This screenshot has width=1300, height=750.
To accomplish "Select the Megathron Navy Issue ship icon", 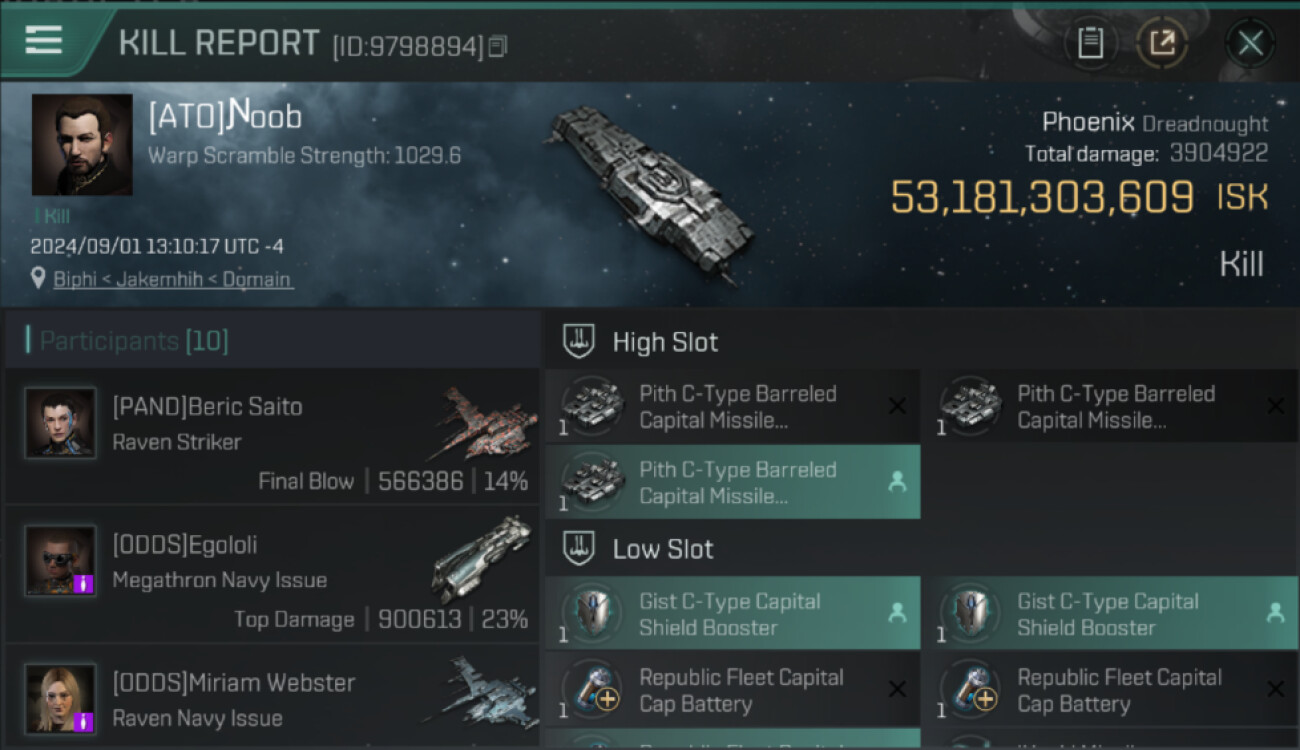I will 482,560.
